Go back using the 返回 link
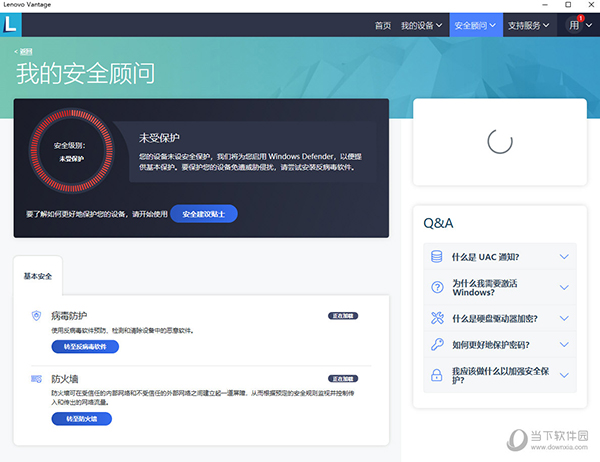Viewport: 600px width, 462px height. (x=23, y=51)
